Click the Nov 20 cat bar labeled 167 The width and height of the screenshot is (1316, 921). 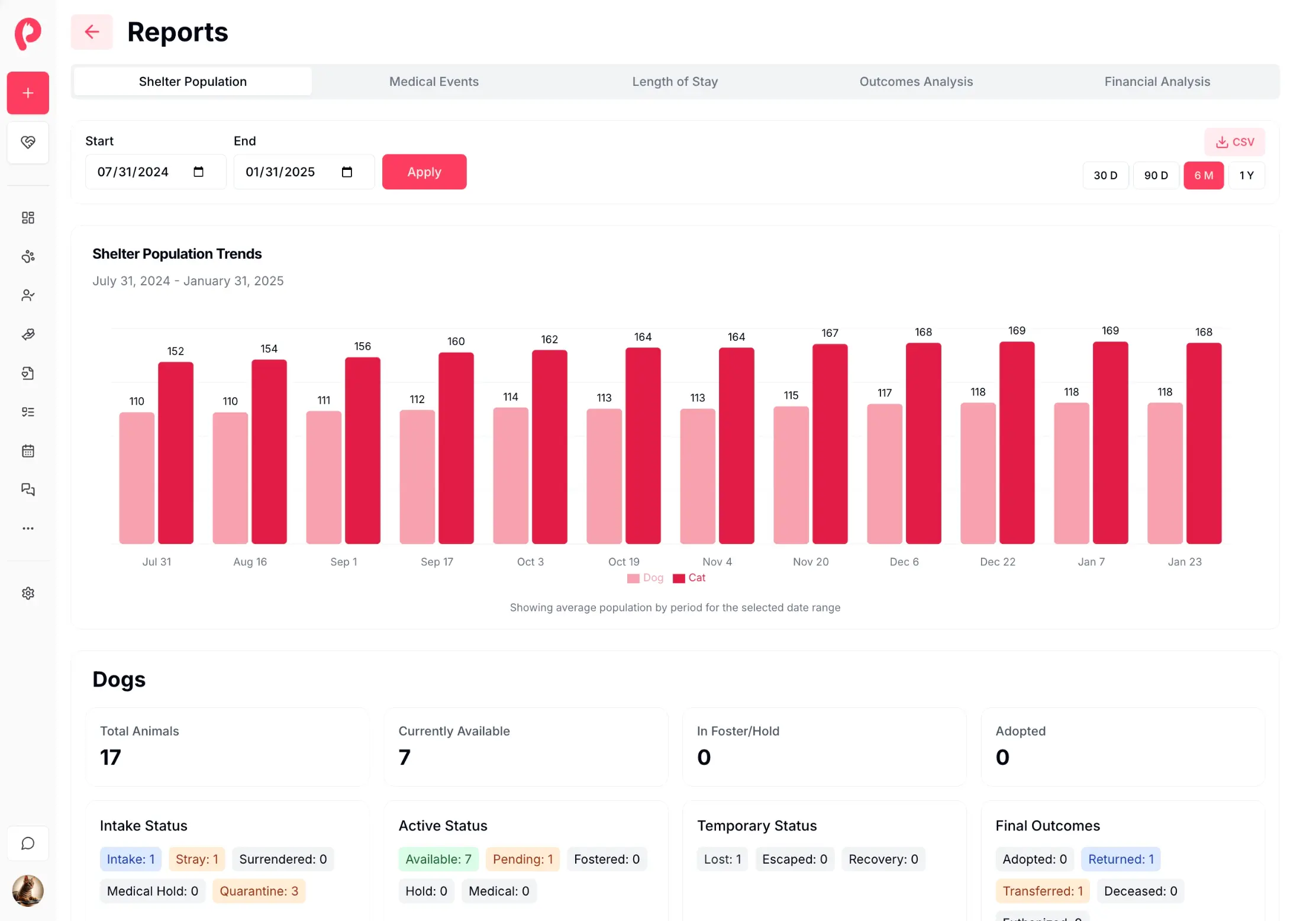(830, 444)
